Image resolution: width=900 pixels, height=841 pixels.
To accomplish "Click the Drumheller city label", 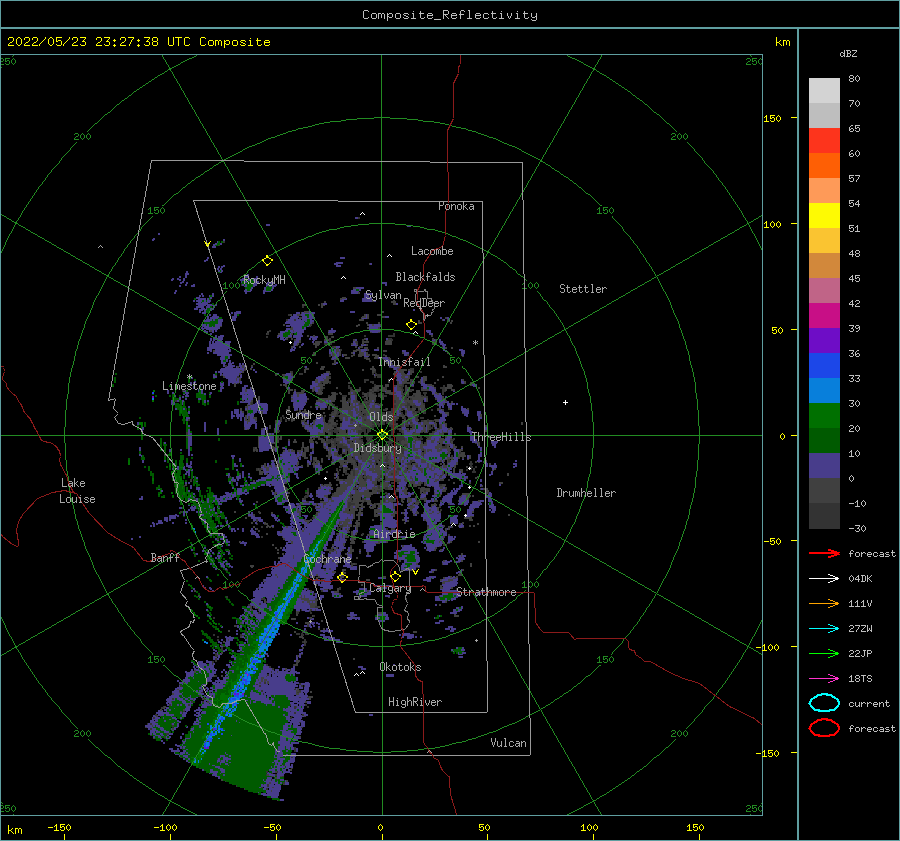I will coord(586,493).
